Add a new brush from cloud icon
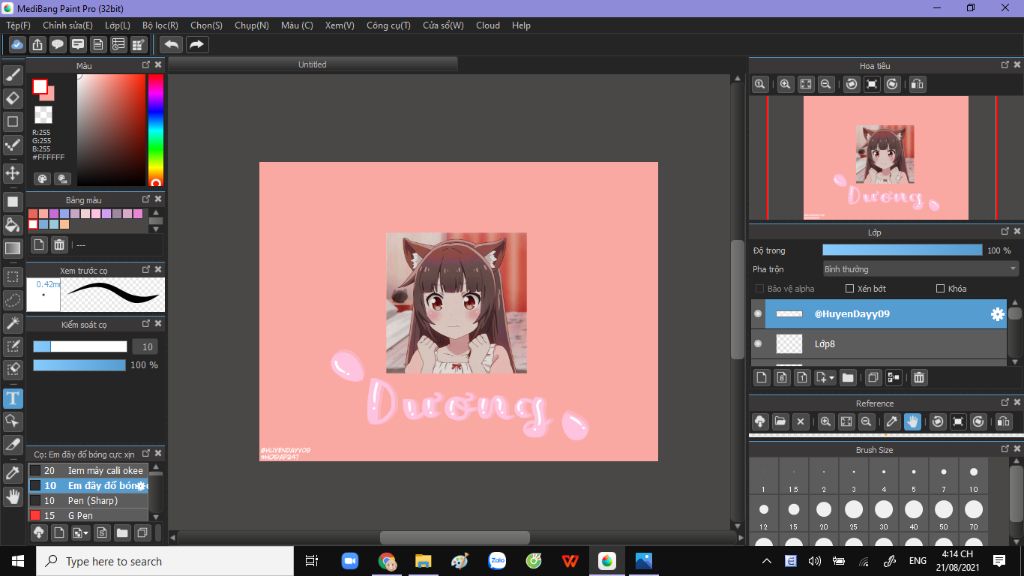Viewport: 1024px width, 576px height. pos(39,533)
